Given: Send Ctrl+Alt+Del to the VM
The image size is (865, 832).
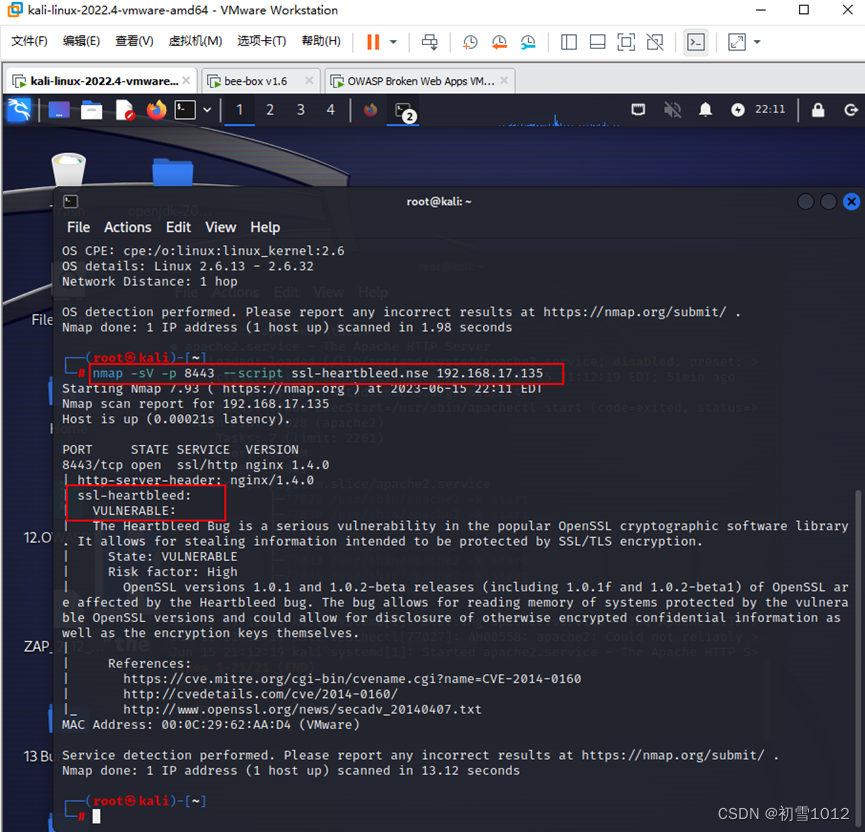Looking at the screenshot, I should coord(430,42).
